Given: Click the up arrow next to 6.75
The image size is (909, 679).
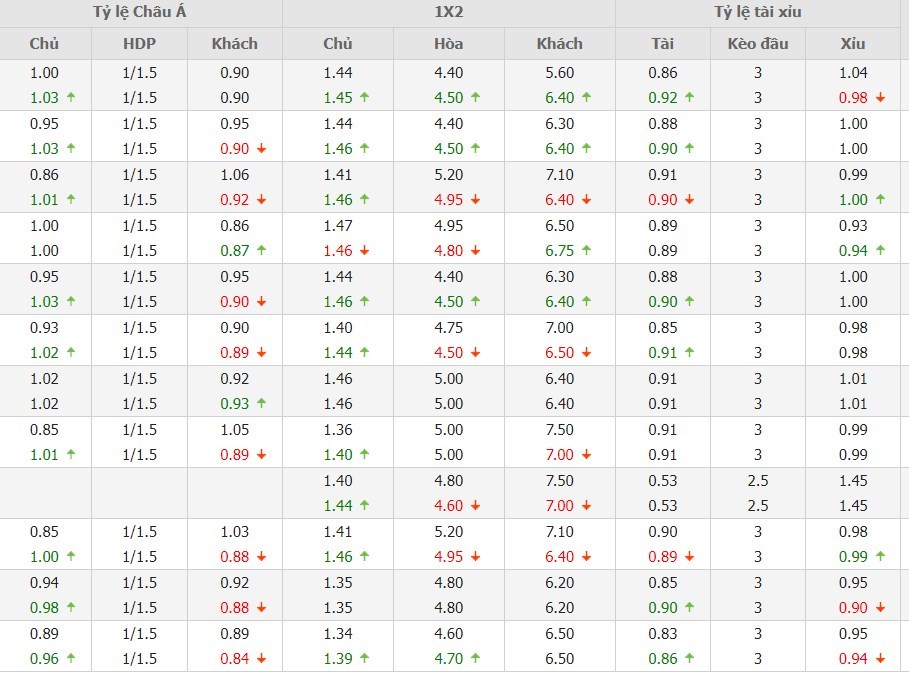Looking at the screenshot, I should tap(586, 251).
